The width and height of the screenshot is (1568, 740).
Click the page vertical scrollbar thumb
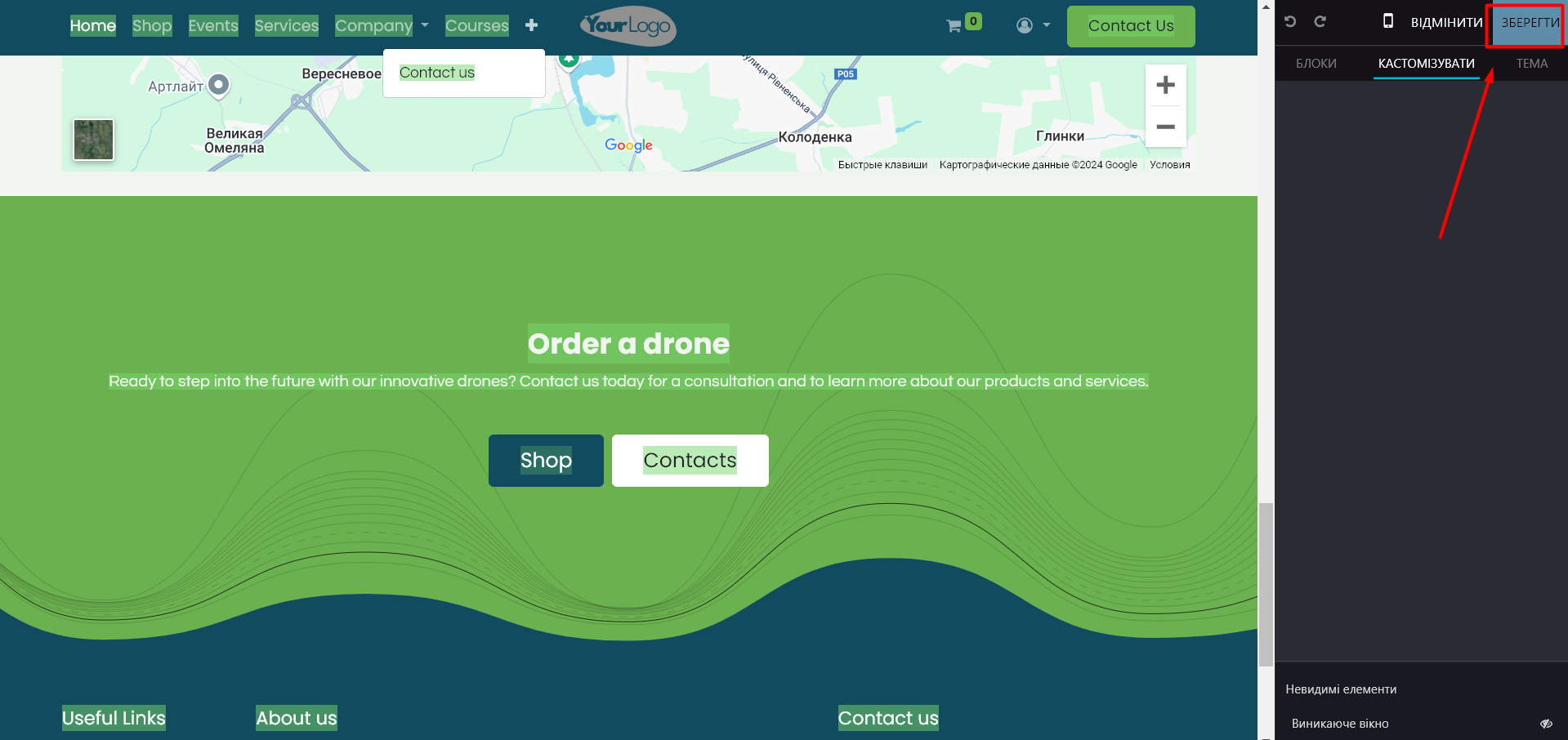pyautogui.click(x=1266, y=584)
